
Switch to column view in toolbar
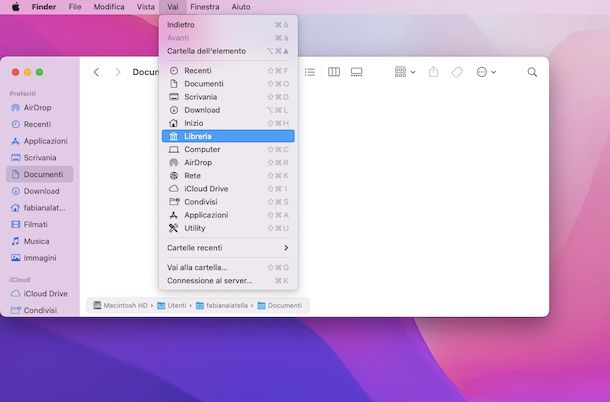[334, 72]
